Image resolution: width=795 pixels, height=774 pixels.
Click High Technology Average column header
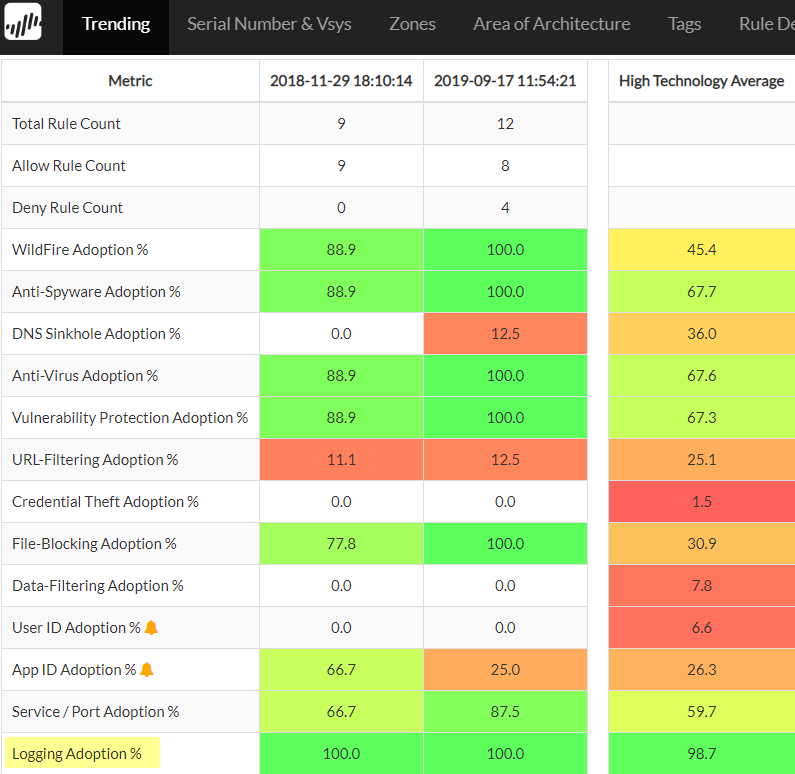[x=701, y=81]
